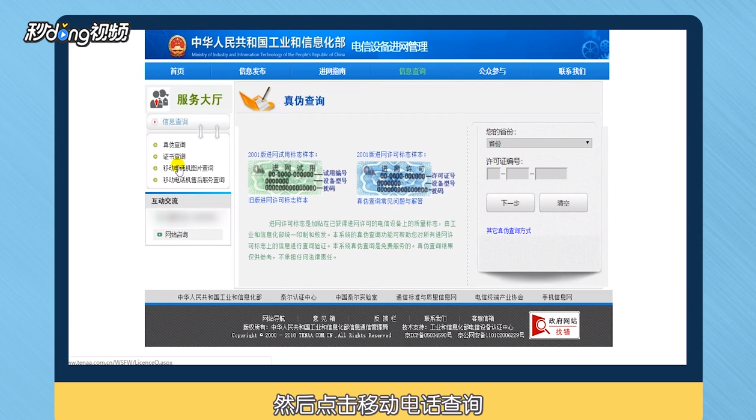Open the 信息查询 navigation tab
This screenshot has height=420, width=756.
pyautogui.click(x=412, y=71)
